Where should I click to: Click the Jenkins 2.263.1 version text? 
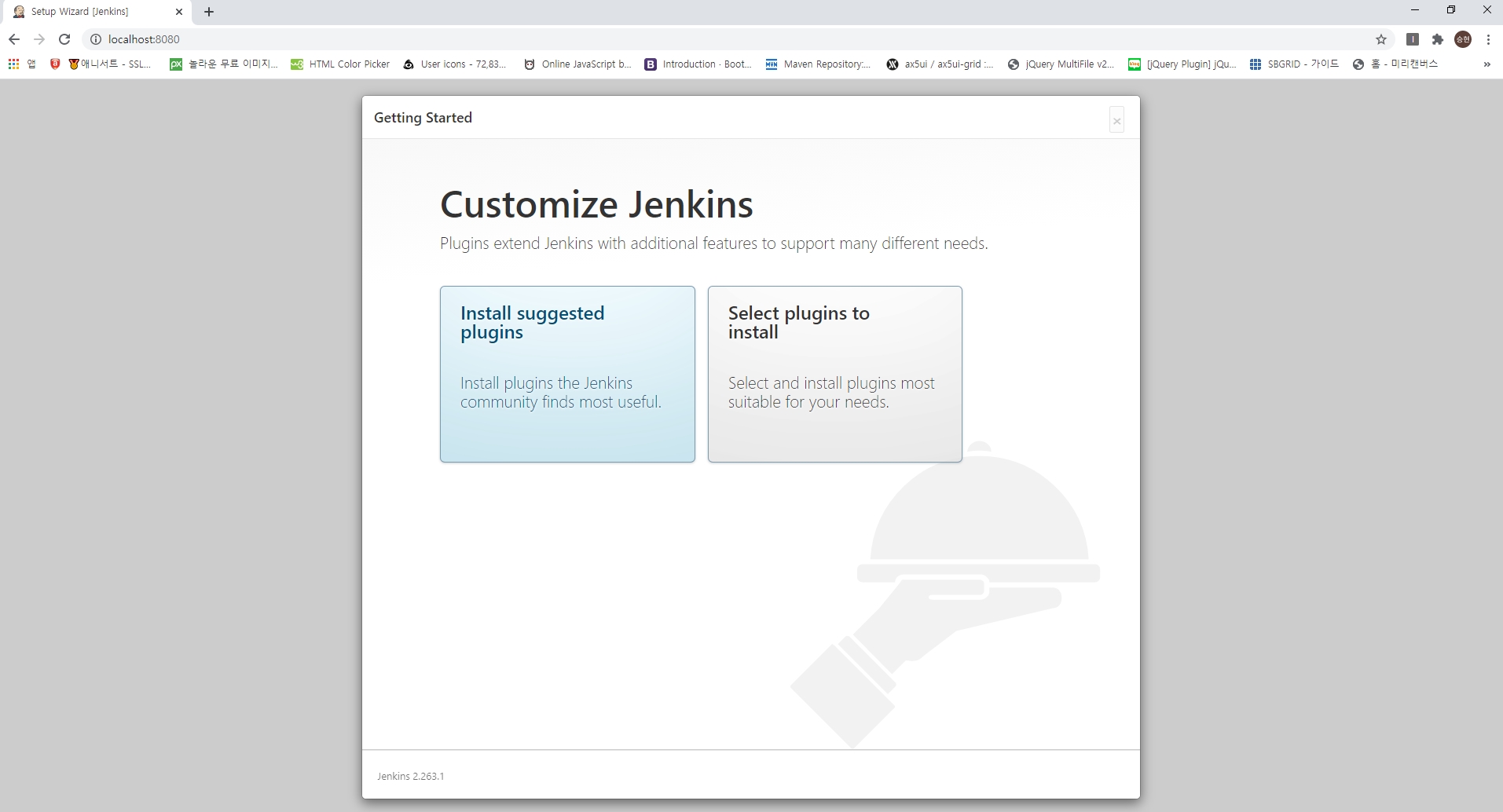click(x=410, y=776)
